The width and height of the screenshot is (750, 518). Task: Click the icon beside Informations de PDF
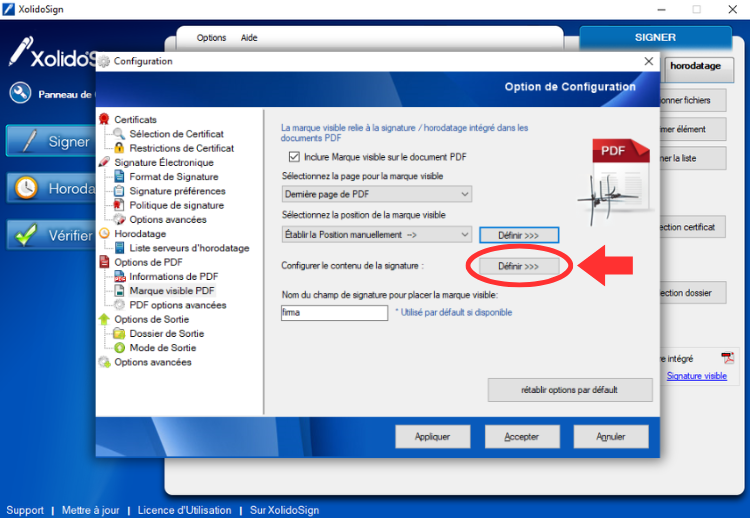pyautogui.click(x=120, y=276)
